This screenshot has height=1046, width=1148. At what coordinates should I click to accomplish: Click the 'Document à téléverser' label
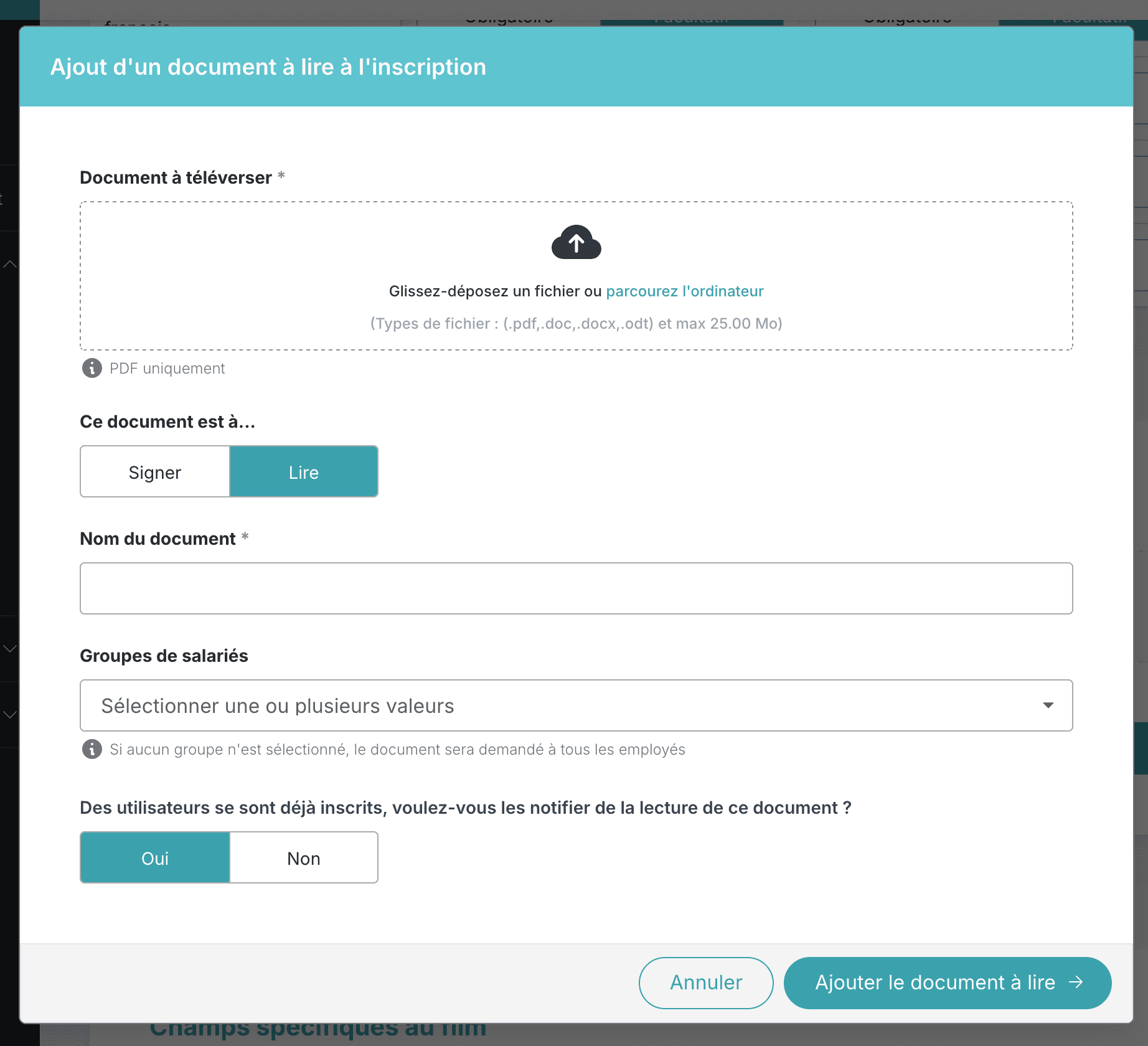pyautogui.click(x=176, y=178)
